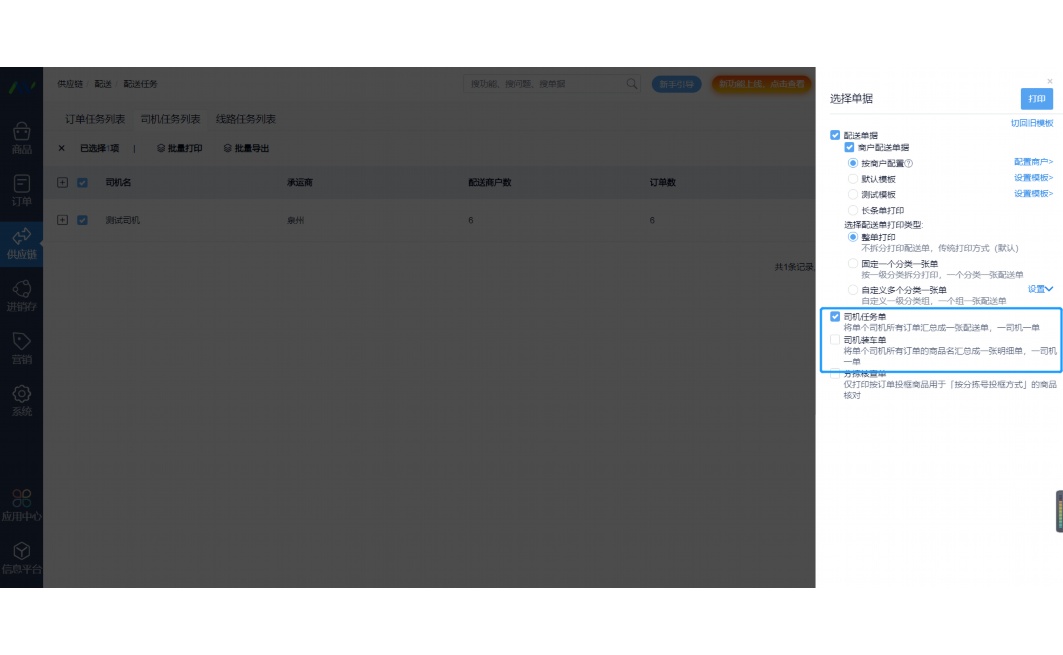Open the 进销存 sidebar icon
The image size is (1063, 655).
21,294
